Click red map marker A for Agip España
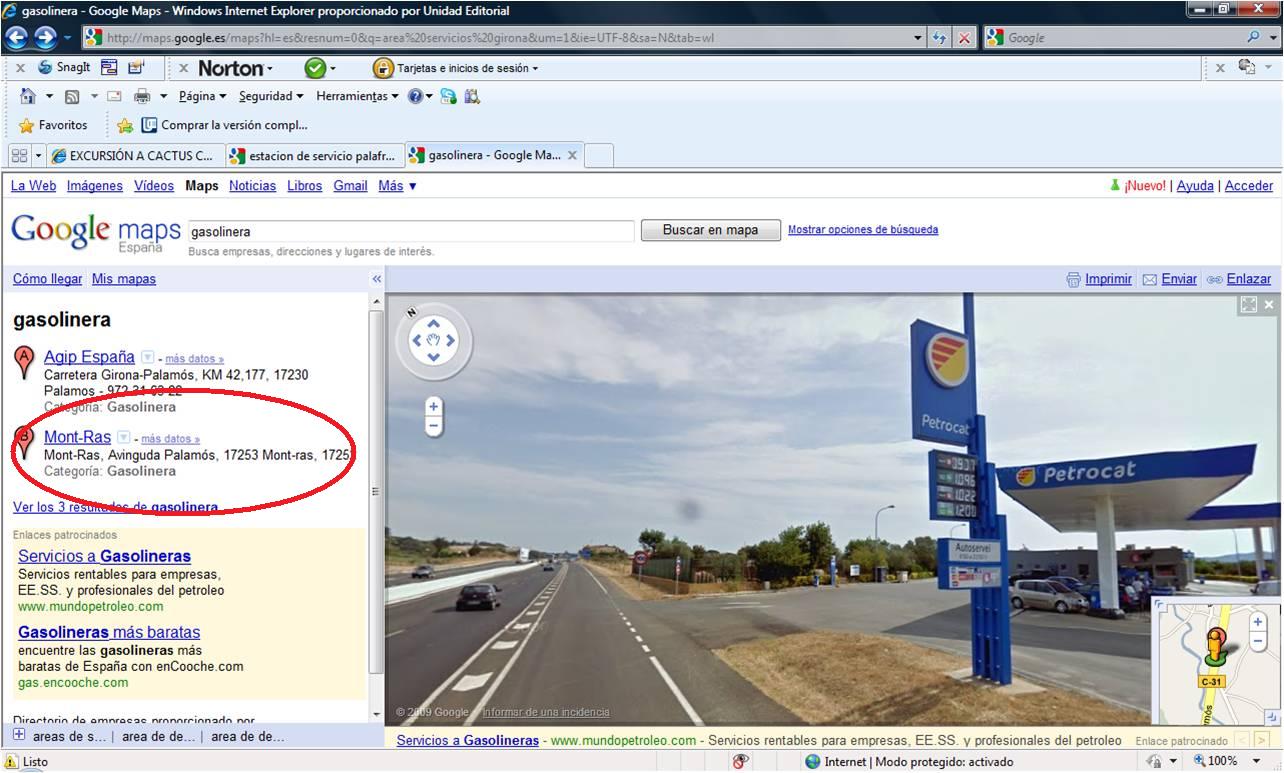Image resolution: width=1284 pixels, height=773 pixels. pos(24,361)
